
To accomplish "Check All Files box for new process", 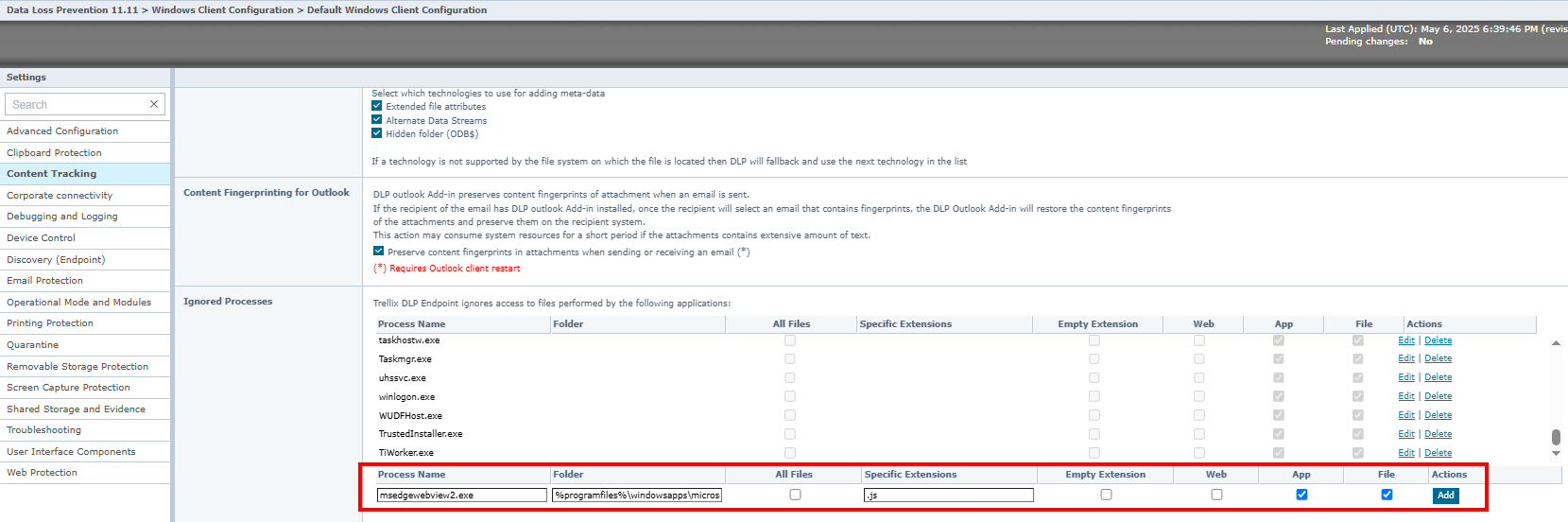I will (x=795, y=495).
